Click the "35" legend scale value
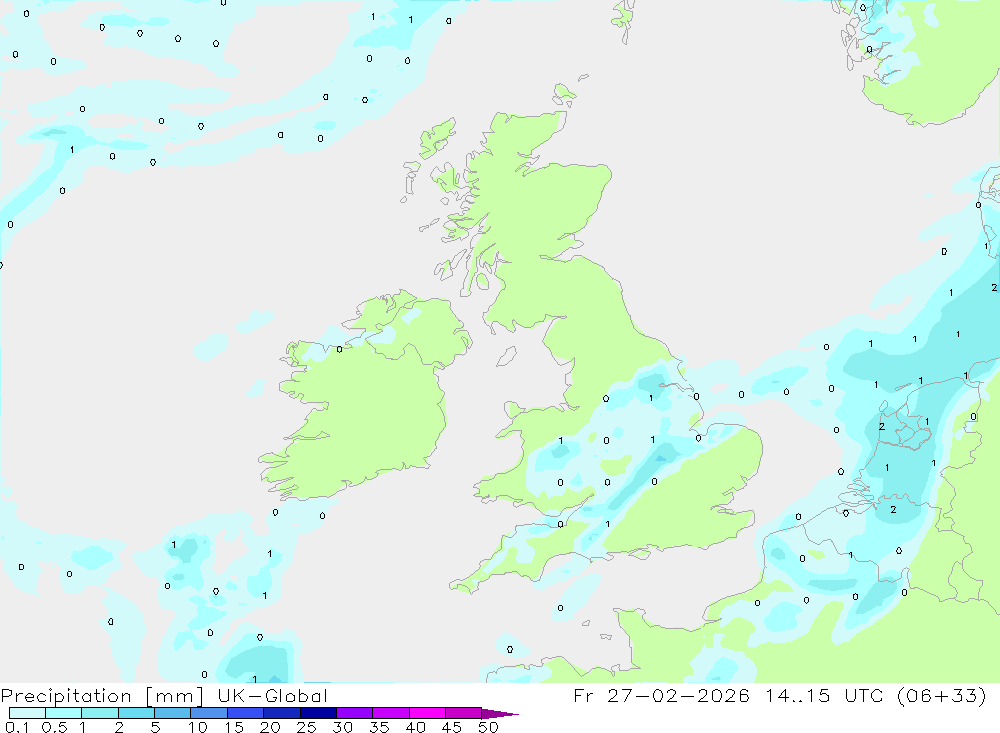1000x733 pixels. click(x=379, y=727)
